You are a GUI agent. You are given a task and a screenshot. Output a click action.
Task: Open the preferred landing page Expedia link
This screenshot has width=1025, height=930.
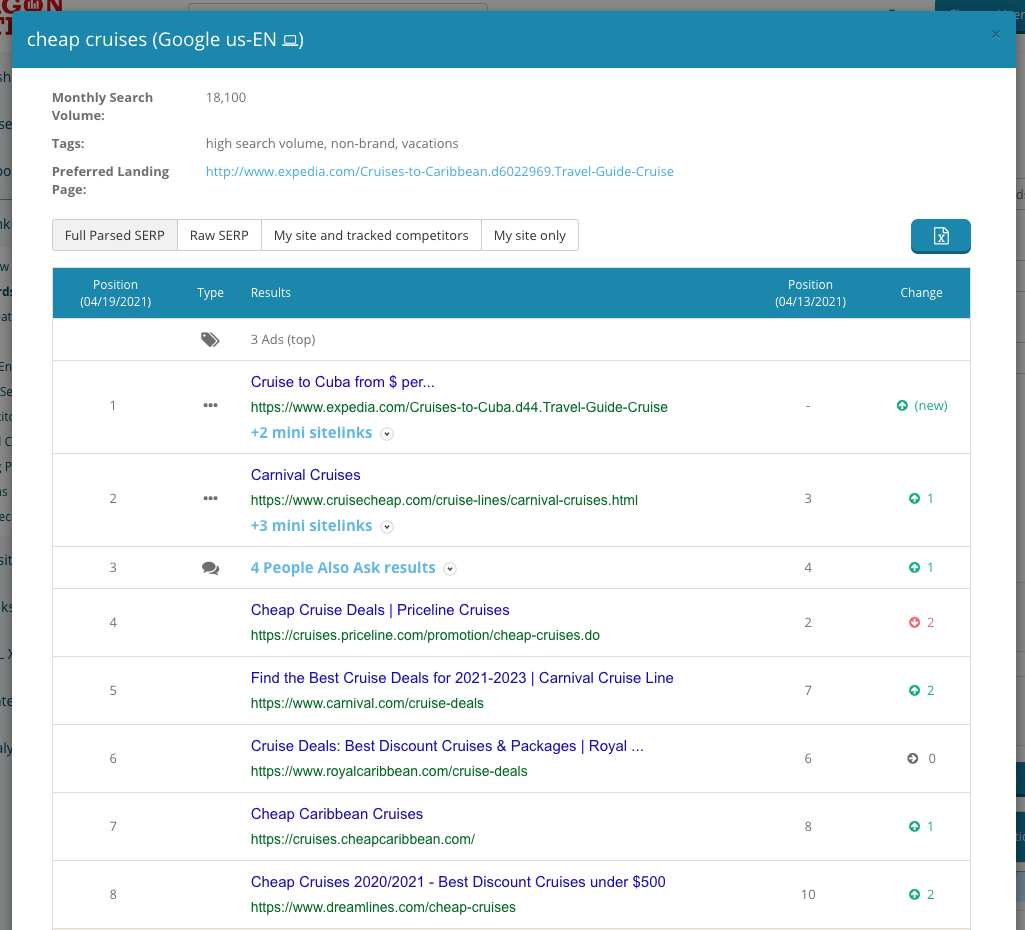[438, 171]
